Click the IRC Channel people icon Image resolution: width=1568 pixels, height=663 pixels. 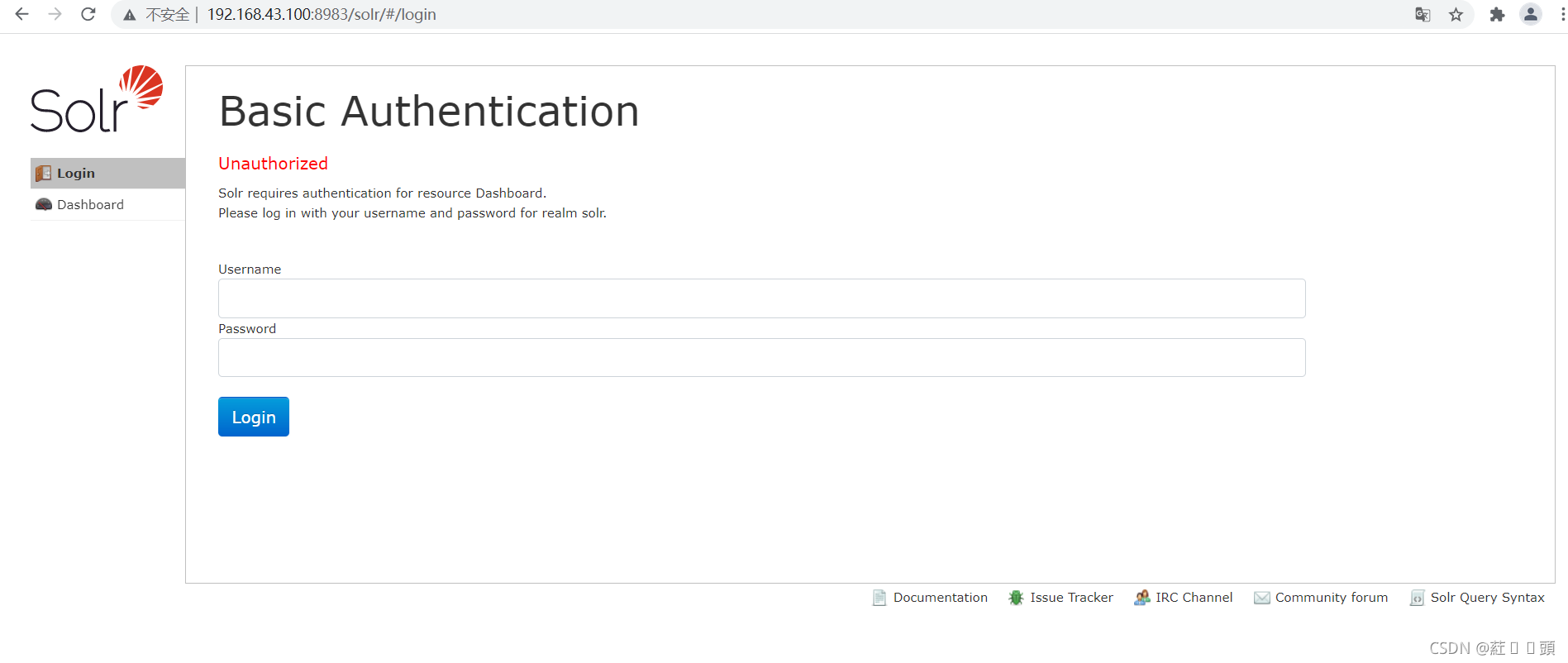[x=1141, y=598]
